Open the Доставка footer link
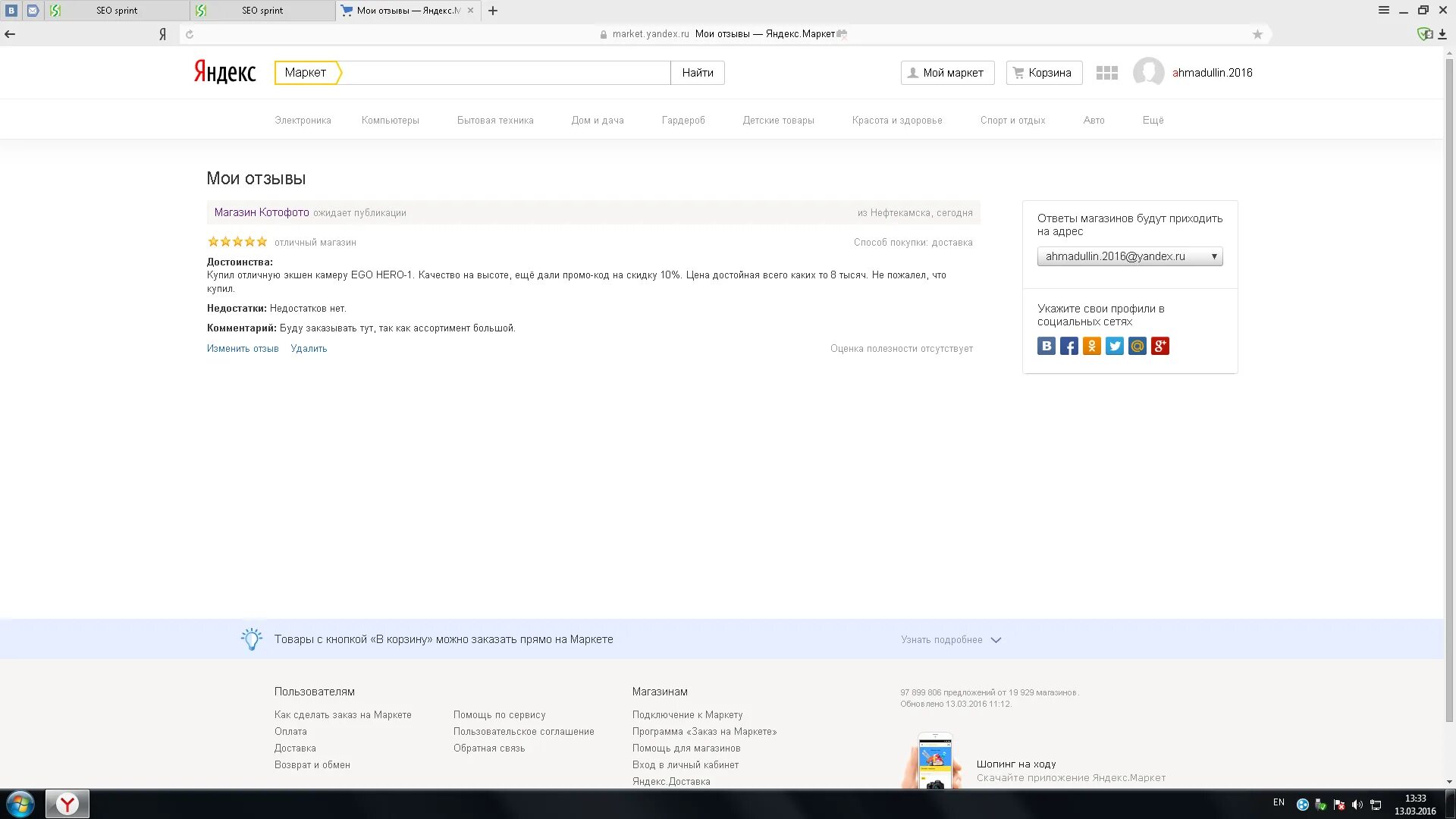Image resolution: width=1456 pixels, height=819 pixels. pos(295,748)
